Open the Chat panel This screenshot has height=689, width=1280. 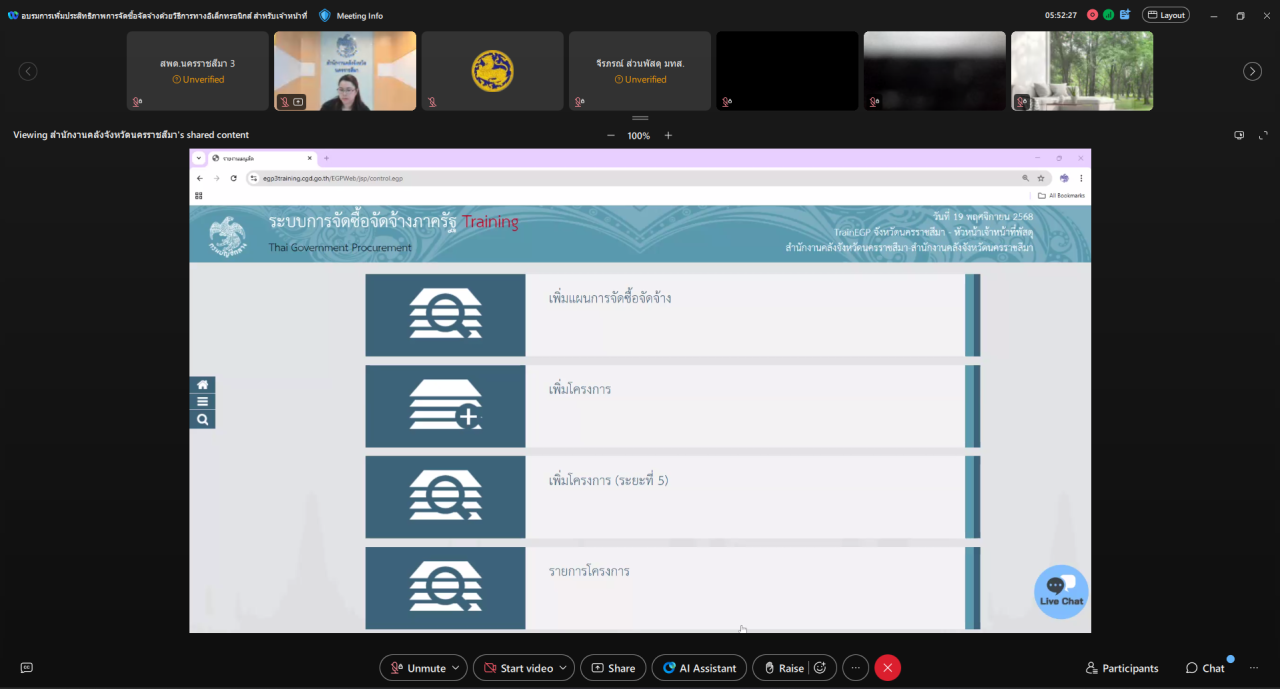[1205, 668]
